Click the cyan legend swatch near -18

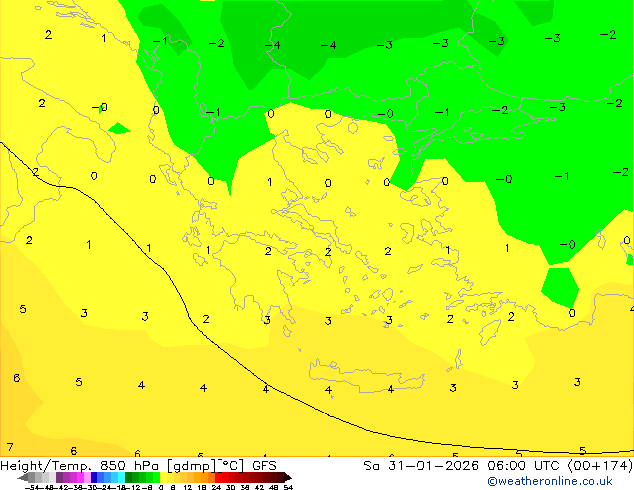click(x=121, y=477)
